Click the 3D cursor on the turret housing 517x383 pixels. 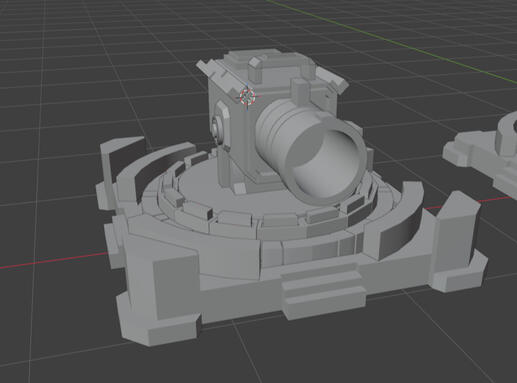point(247,96)
